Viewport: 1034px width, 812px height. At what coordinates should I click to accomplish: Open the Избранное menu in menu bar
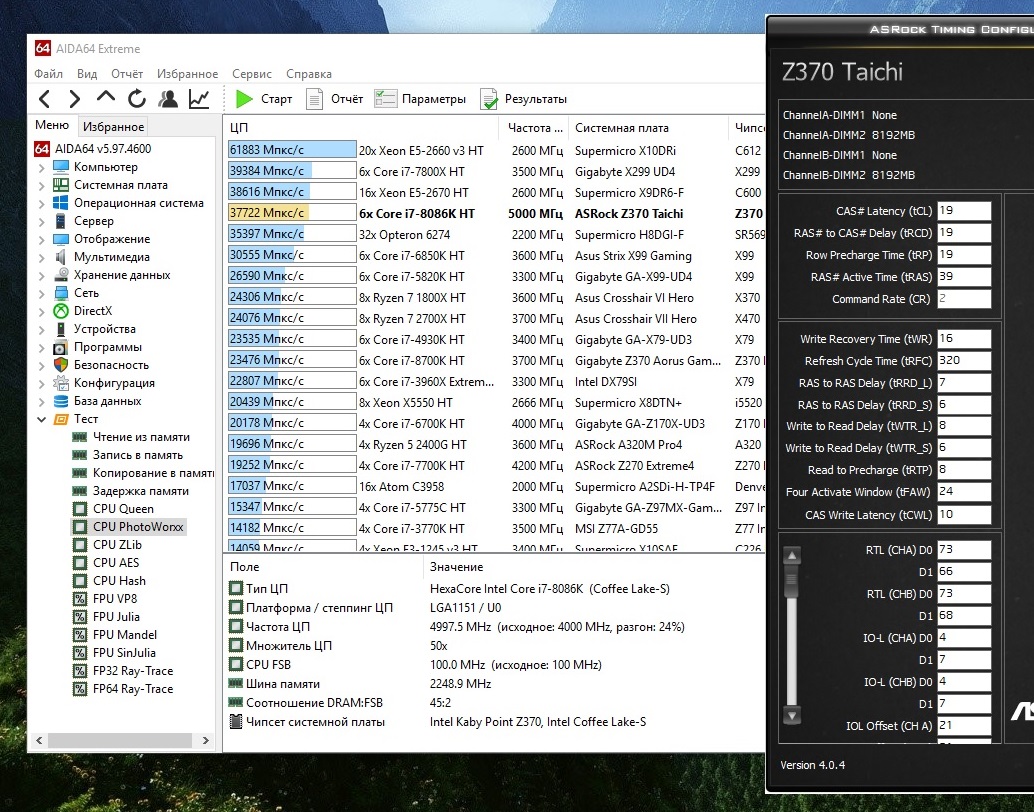pos(187,74)
